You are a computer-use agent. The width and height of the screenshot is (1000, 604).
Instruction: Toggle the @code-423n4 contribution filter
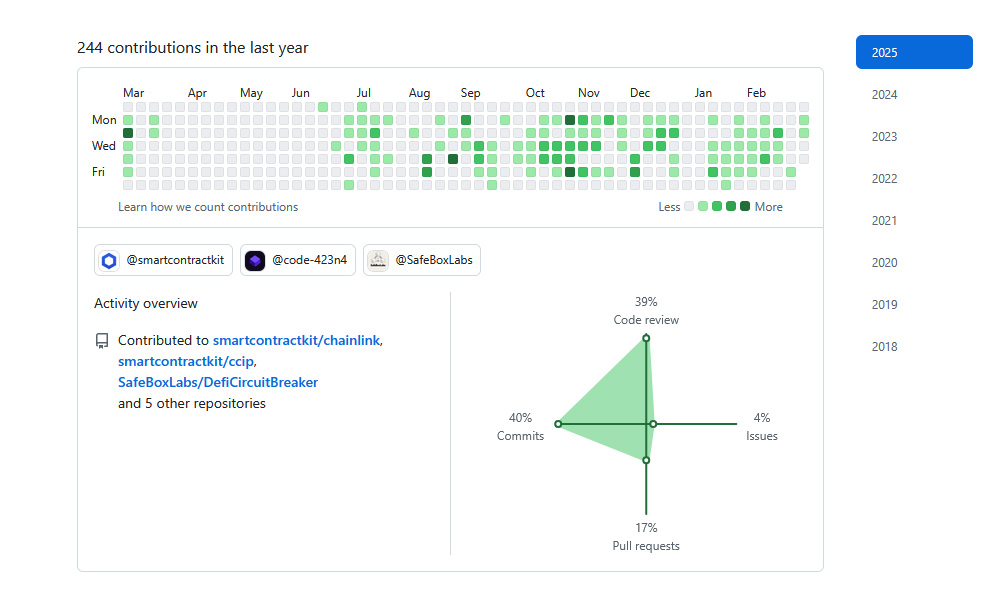[297, 260]
